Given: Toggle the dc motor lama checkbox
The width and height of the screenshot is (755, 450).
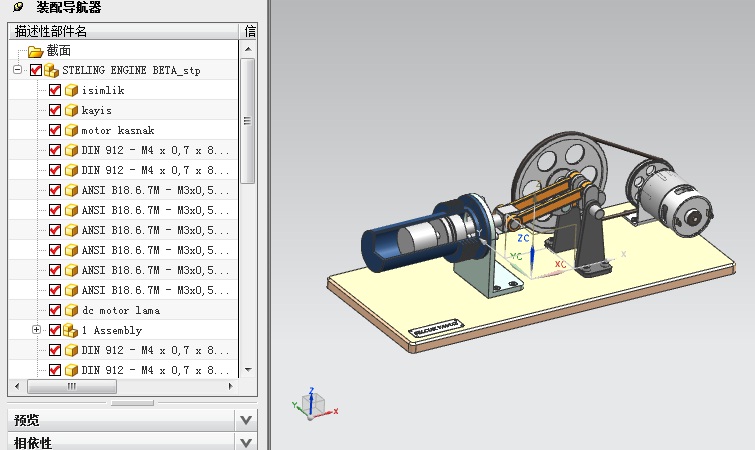Looking at the screenshot, I should 55,310.
